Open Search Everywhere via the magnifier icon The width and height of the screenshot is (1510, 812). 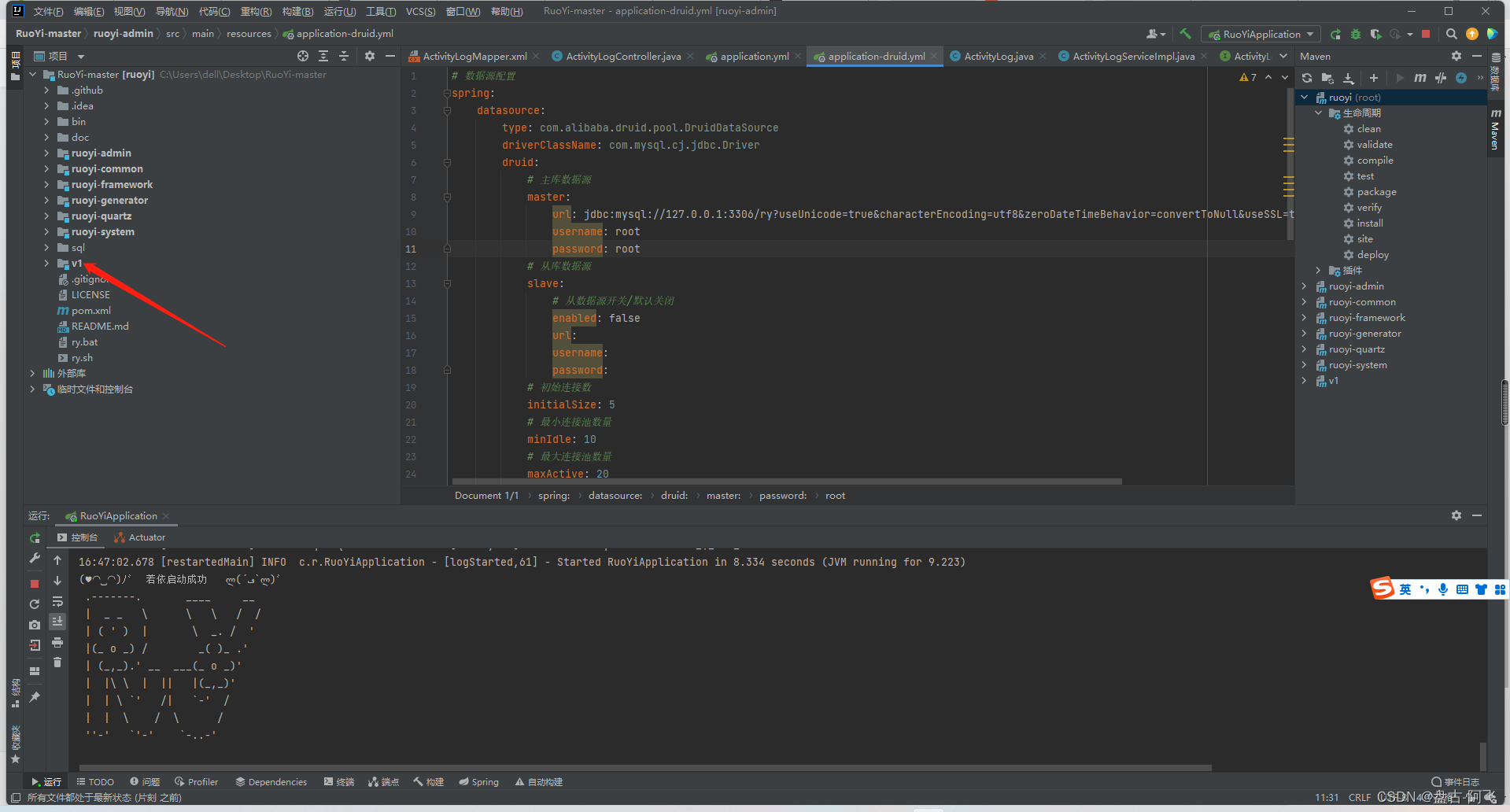click(1451, 34)
